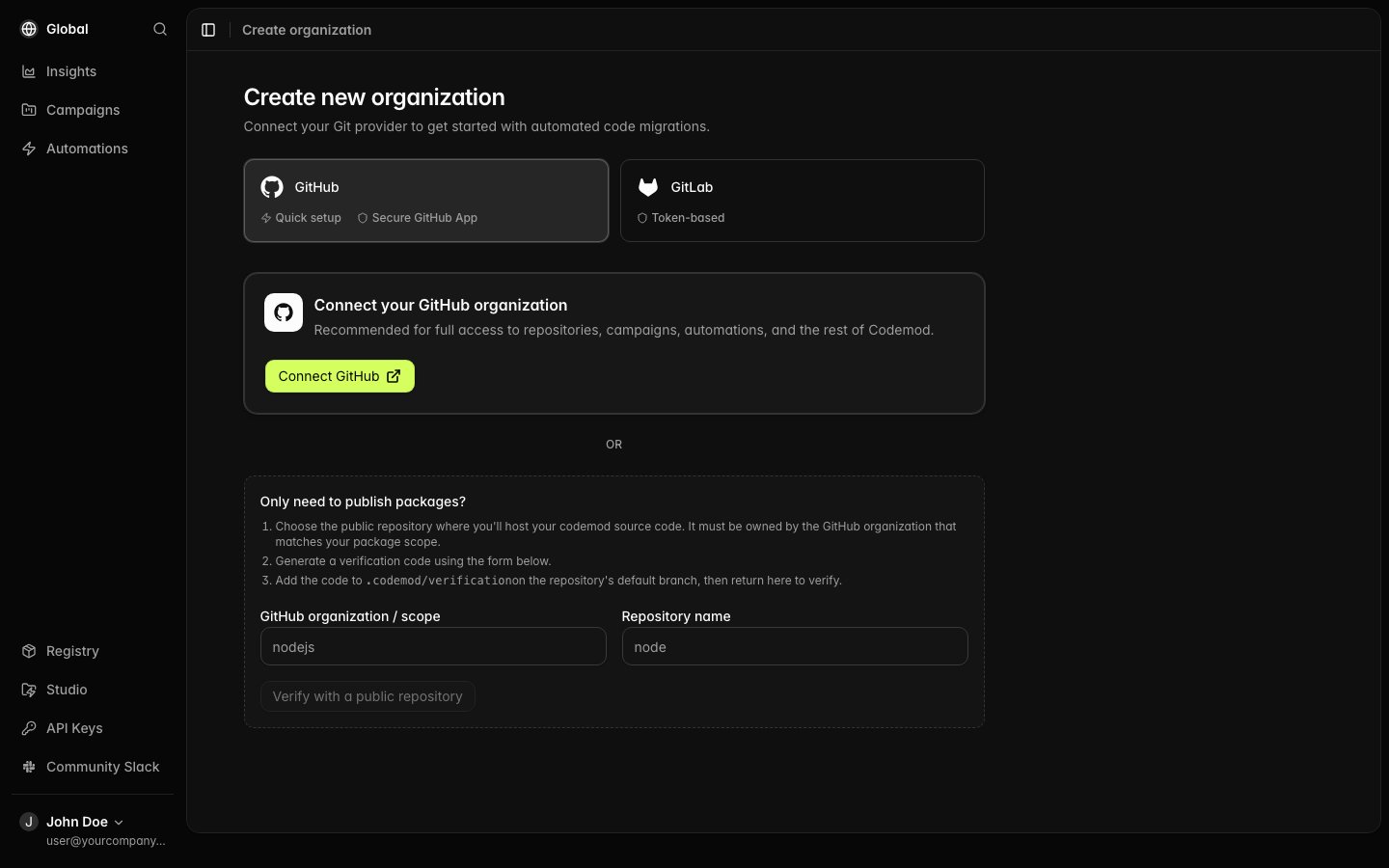Select the GitLab provider card

click(803, 201)
